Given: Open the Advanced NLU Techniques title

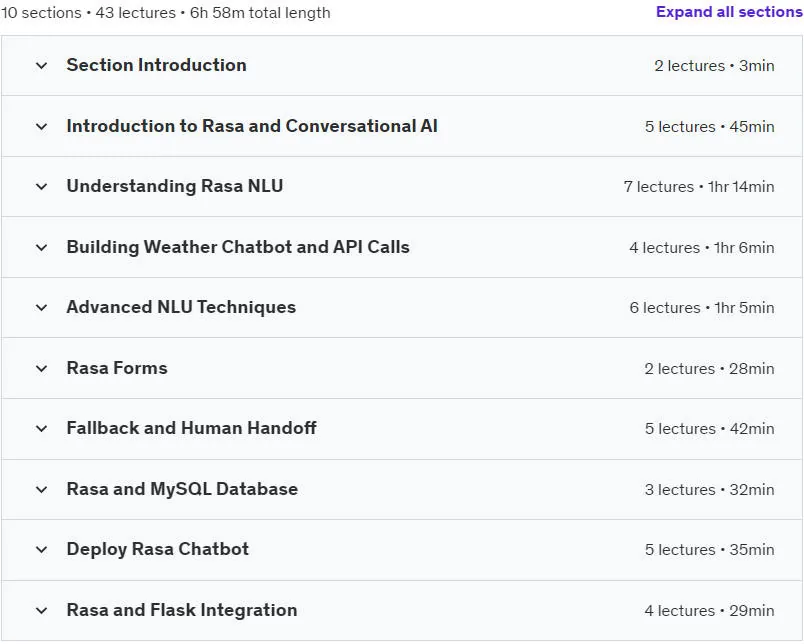Looking at the screenshot, I should [181, 307].
